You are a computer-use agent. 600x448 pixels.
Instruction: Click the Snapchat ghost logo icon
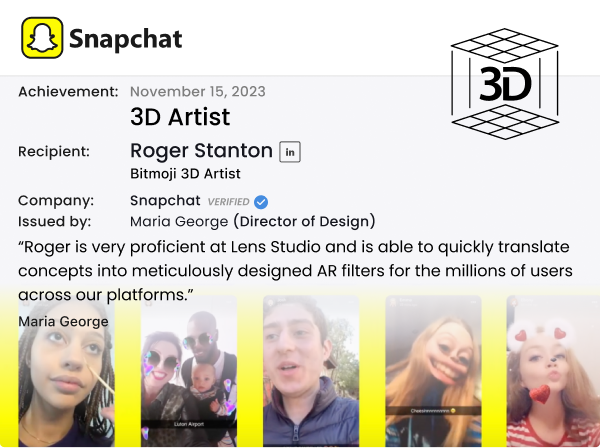point(42,38)
